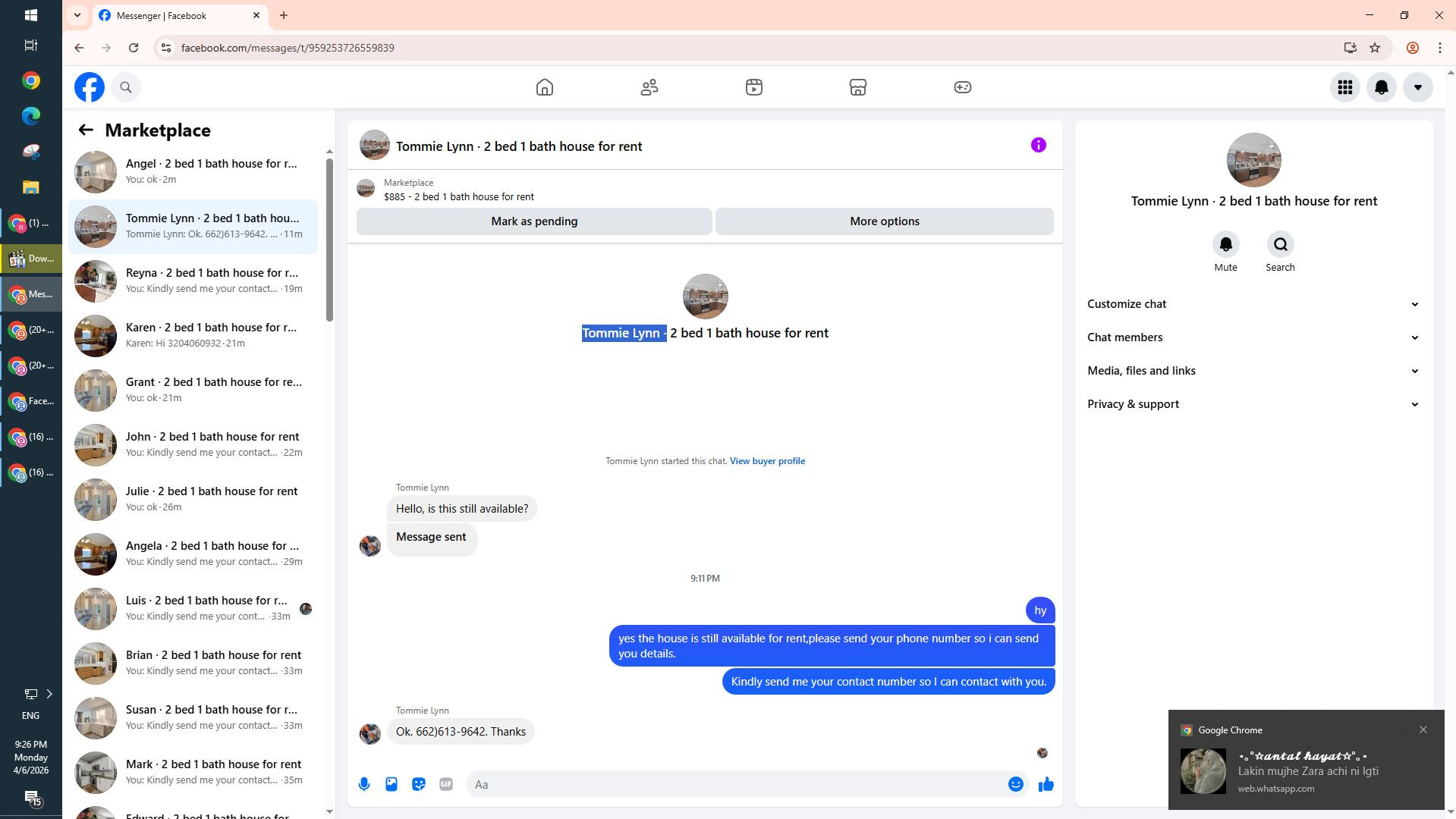This screenshot has width=1456, height=819.
Task: Open File Explorer from taskbar
Action: [x=31, y=187]
